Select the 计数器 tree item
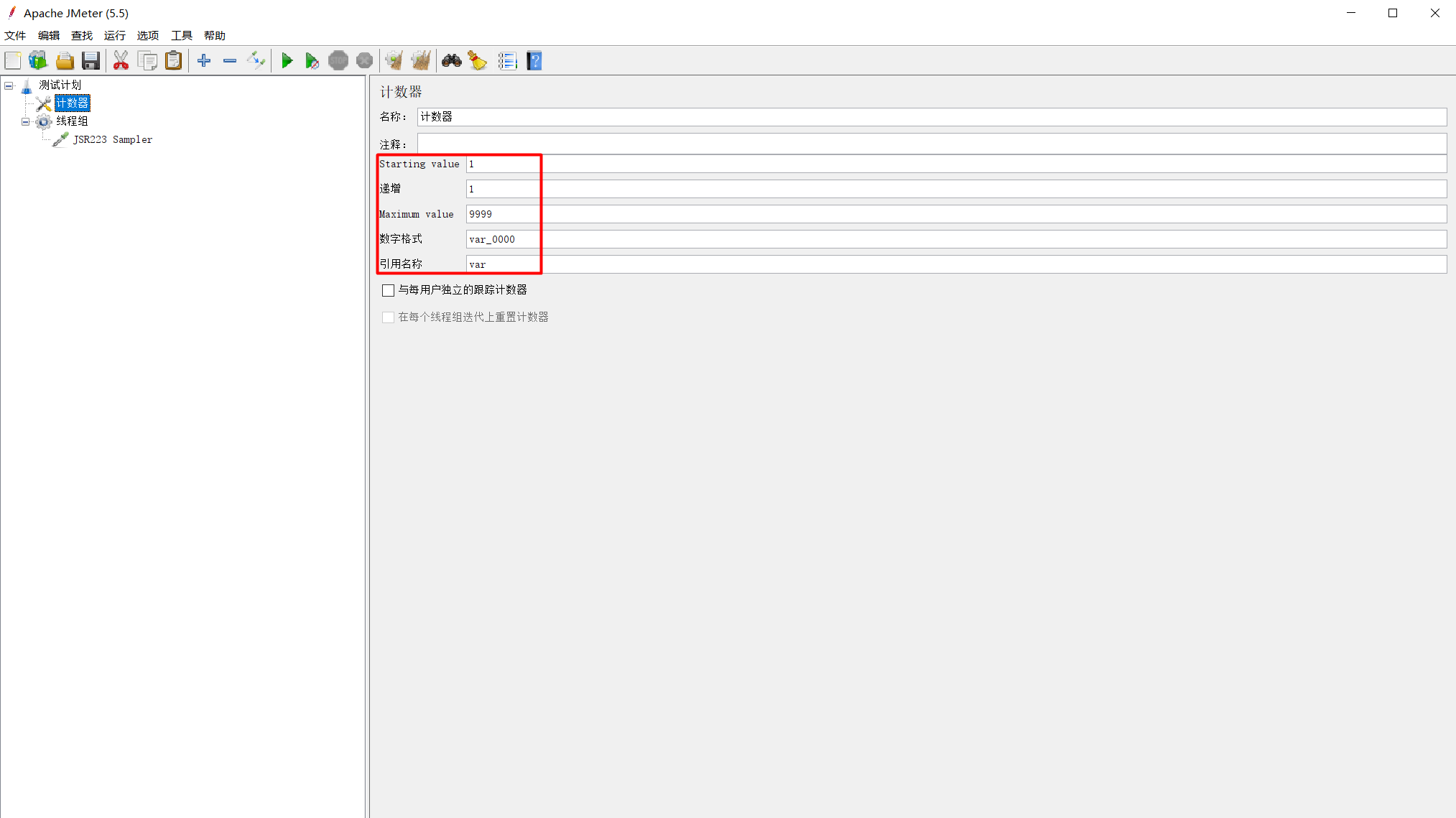The image size is (1456, 818). point(73,103)
